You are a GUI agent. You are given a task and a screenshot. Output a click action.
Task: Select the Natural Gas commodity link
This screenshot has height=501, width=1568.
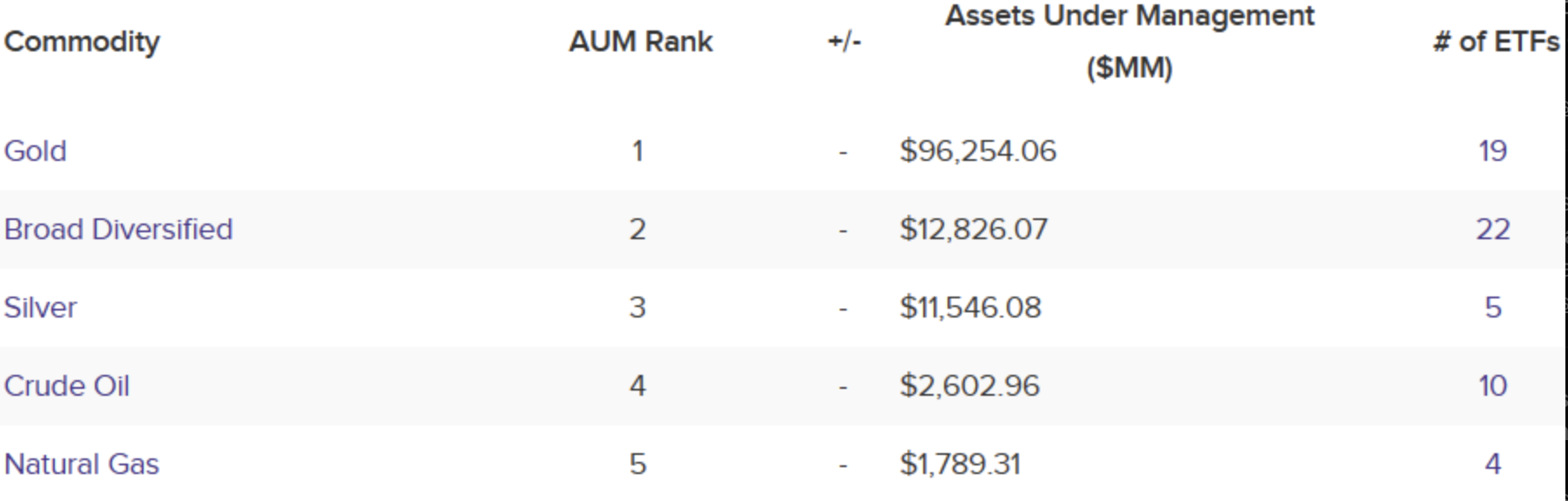pyautogui.click(x=82, y=464)
